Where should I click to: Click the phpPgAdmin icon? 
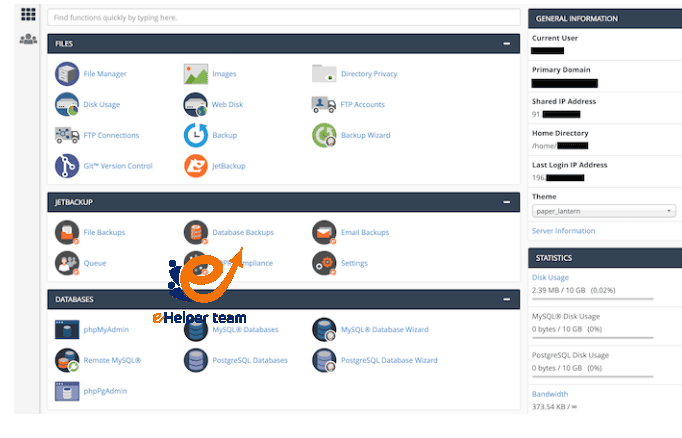(x=67, y=391)
